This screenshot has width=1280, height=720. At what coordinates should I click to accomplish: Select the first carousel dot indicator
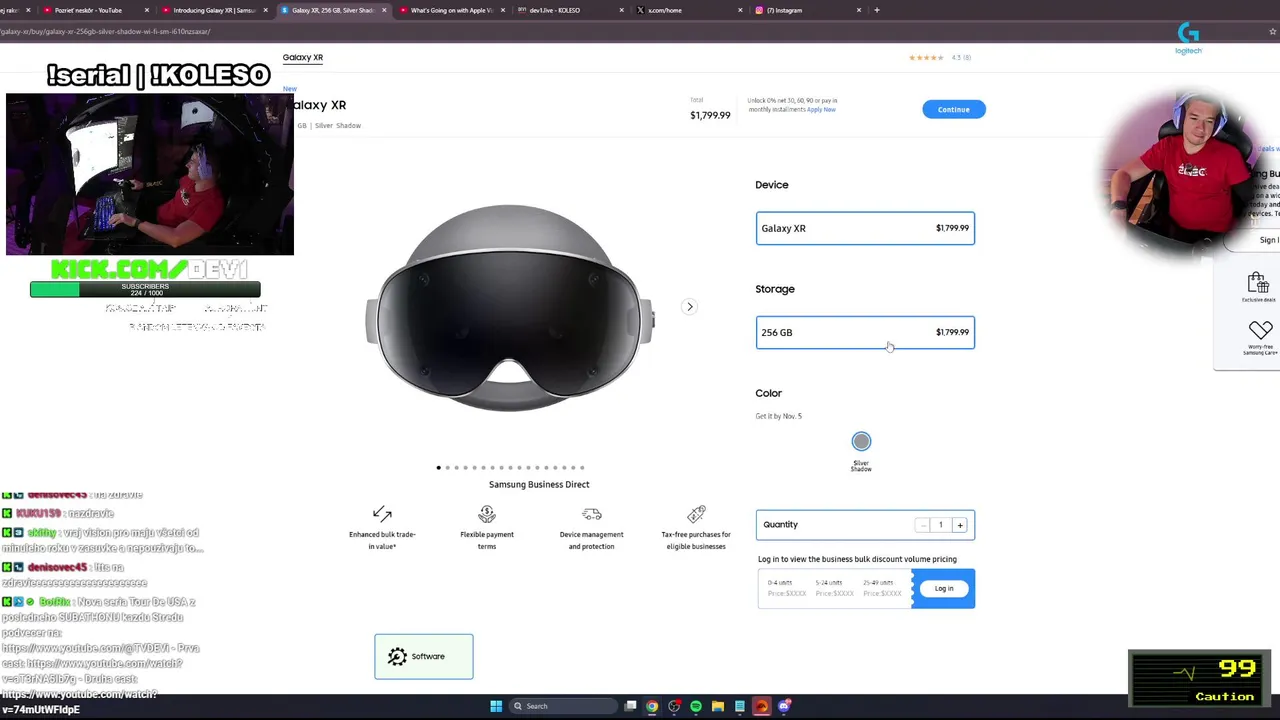(x=438, y=467)
